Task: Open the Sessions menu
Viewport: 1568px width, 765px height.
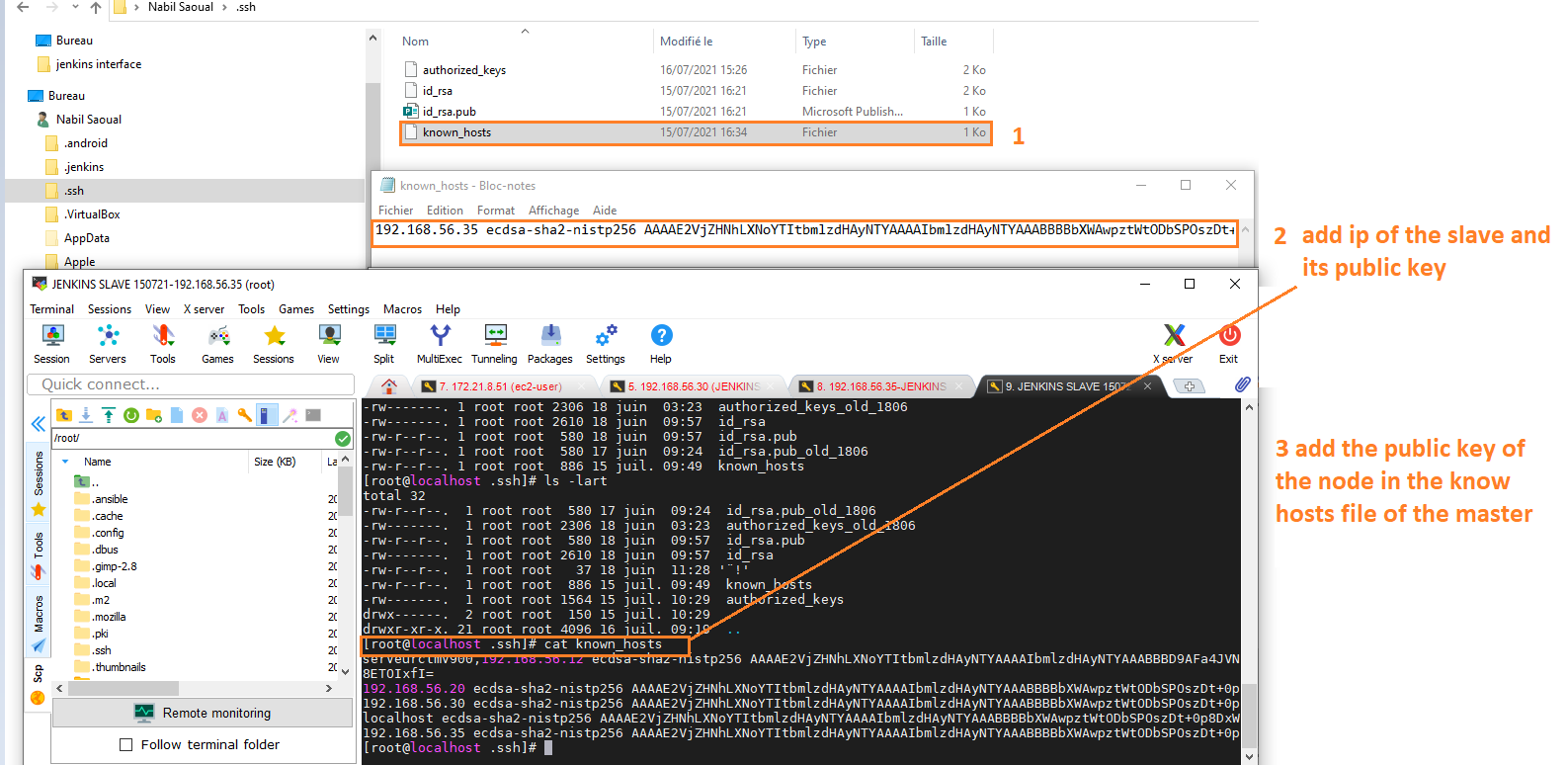Action: click(x=109, y=309)
